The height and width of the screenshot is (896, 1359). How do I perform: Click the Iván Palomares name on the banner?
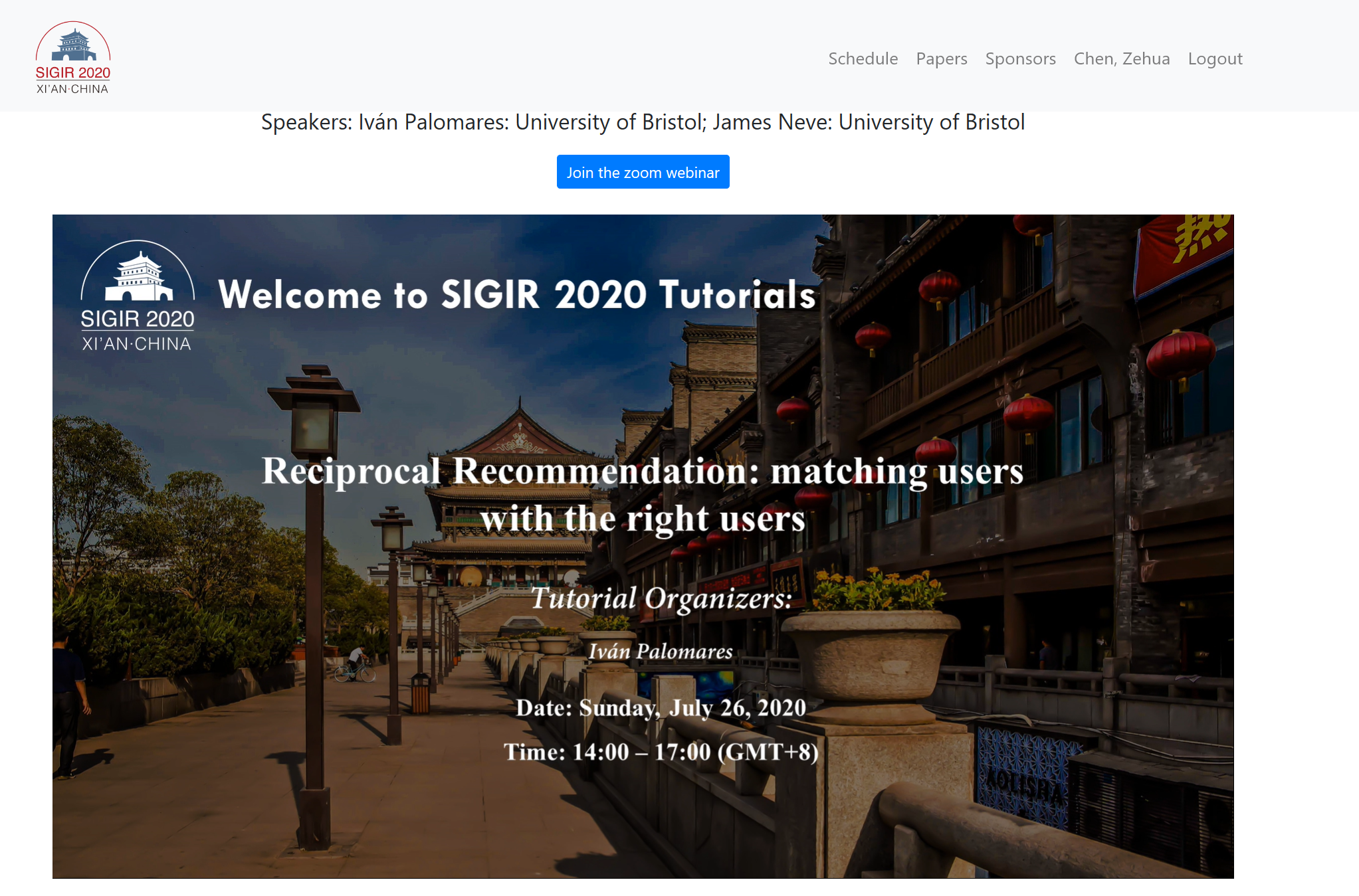661,651
